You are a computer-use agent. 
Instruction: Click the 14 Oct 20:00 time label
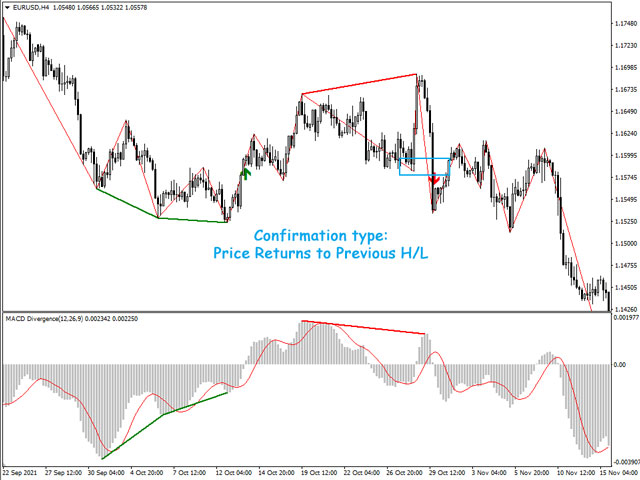277,473
